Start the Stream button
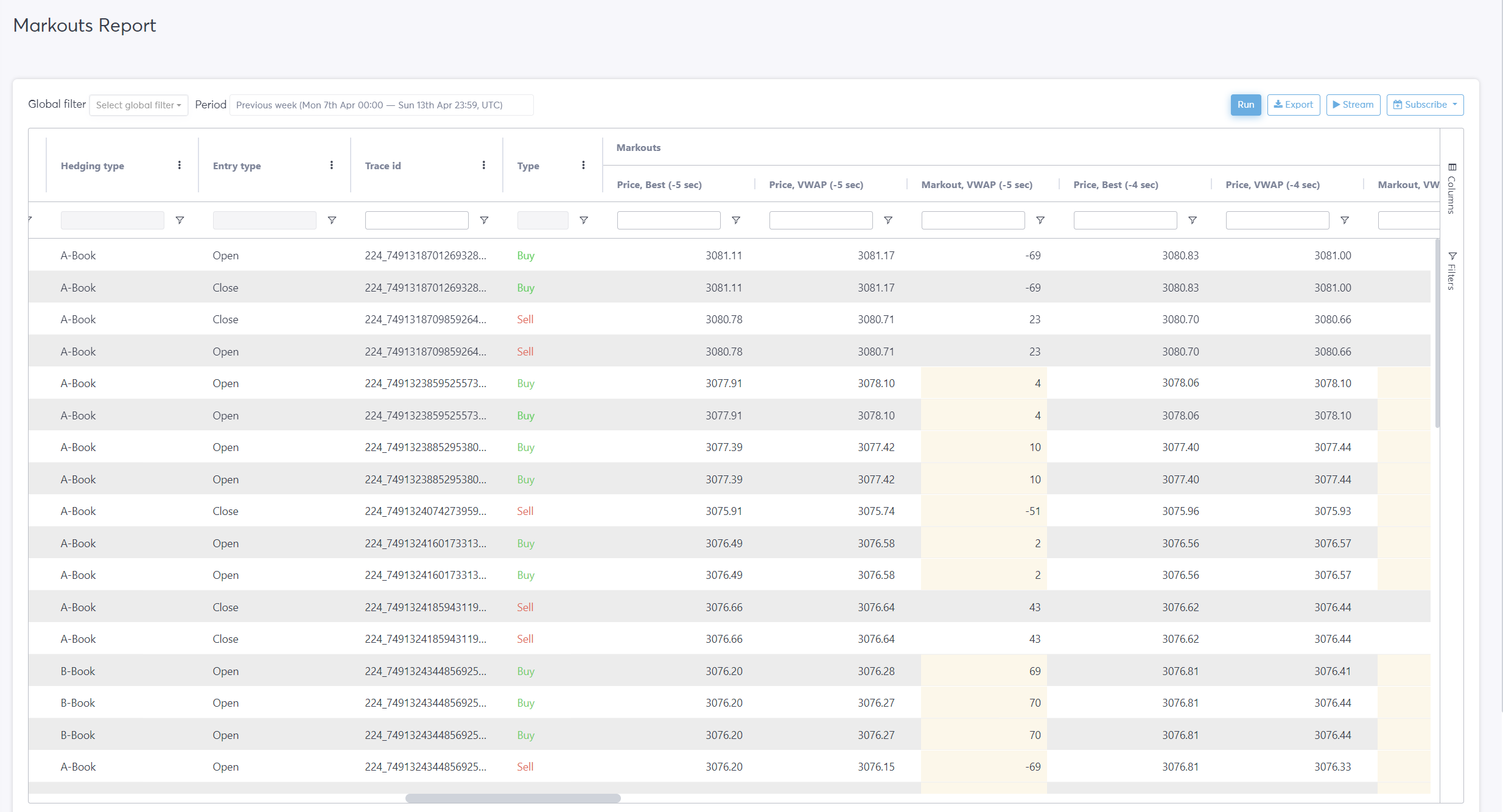This screenshot has height=812, width=1503. (1353, 105)
